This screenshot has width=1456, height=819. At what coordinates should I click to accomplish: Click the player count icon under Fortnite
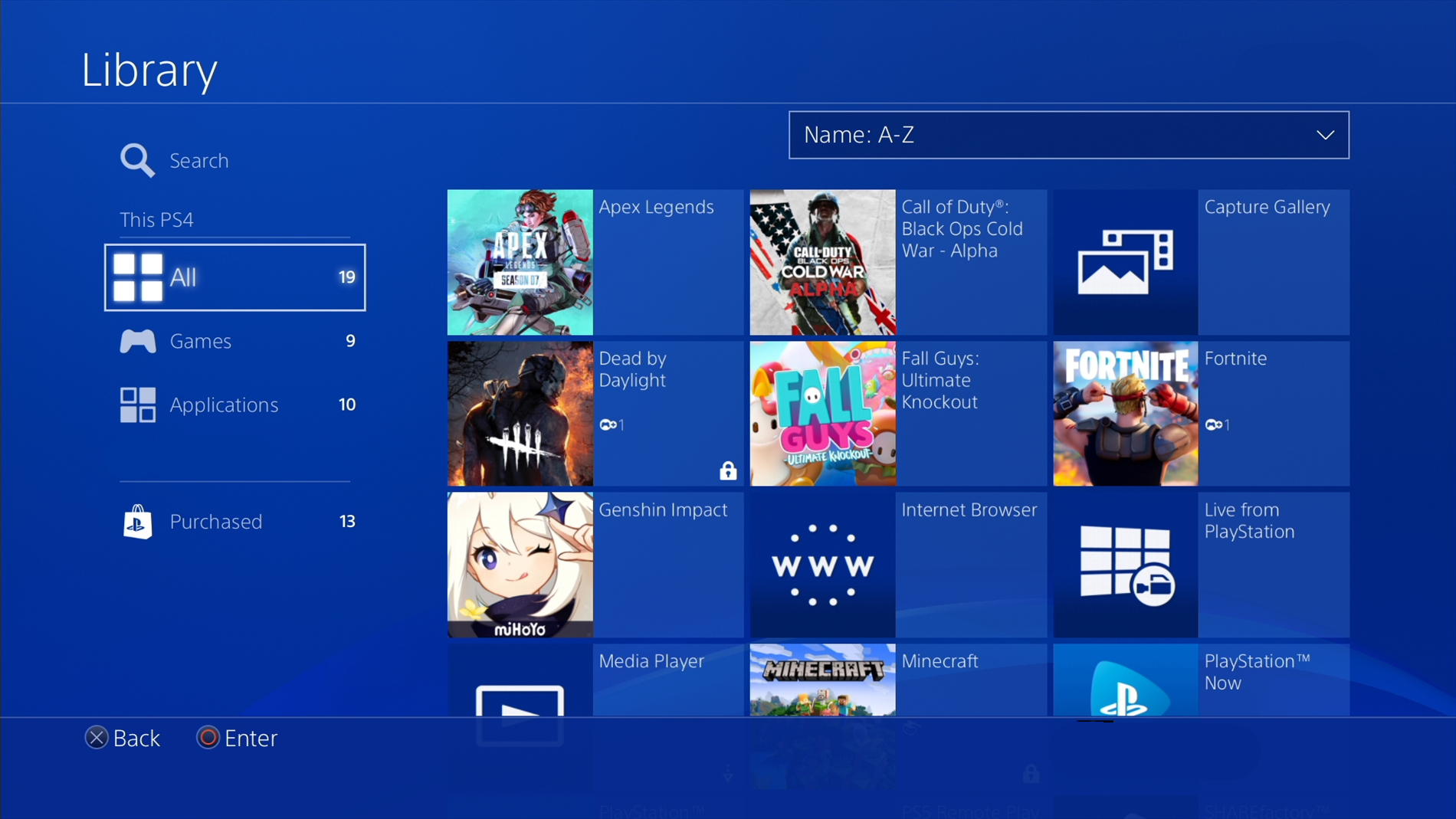tap(1217, 424)
